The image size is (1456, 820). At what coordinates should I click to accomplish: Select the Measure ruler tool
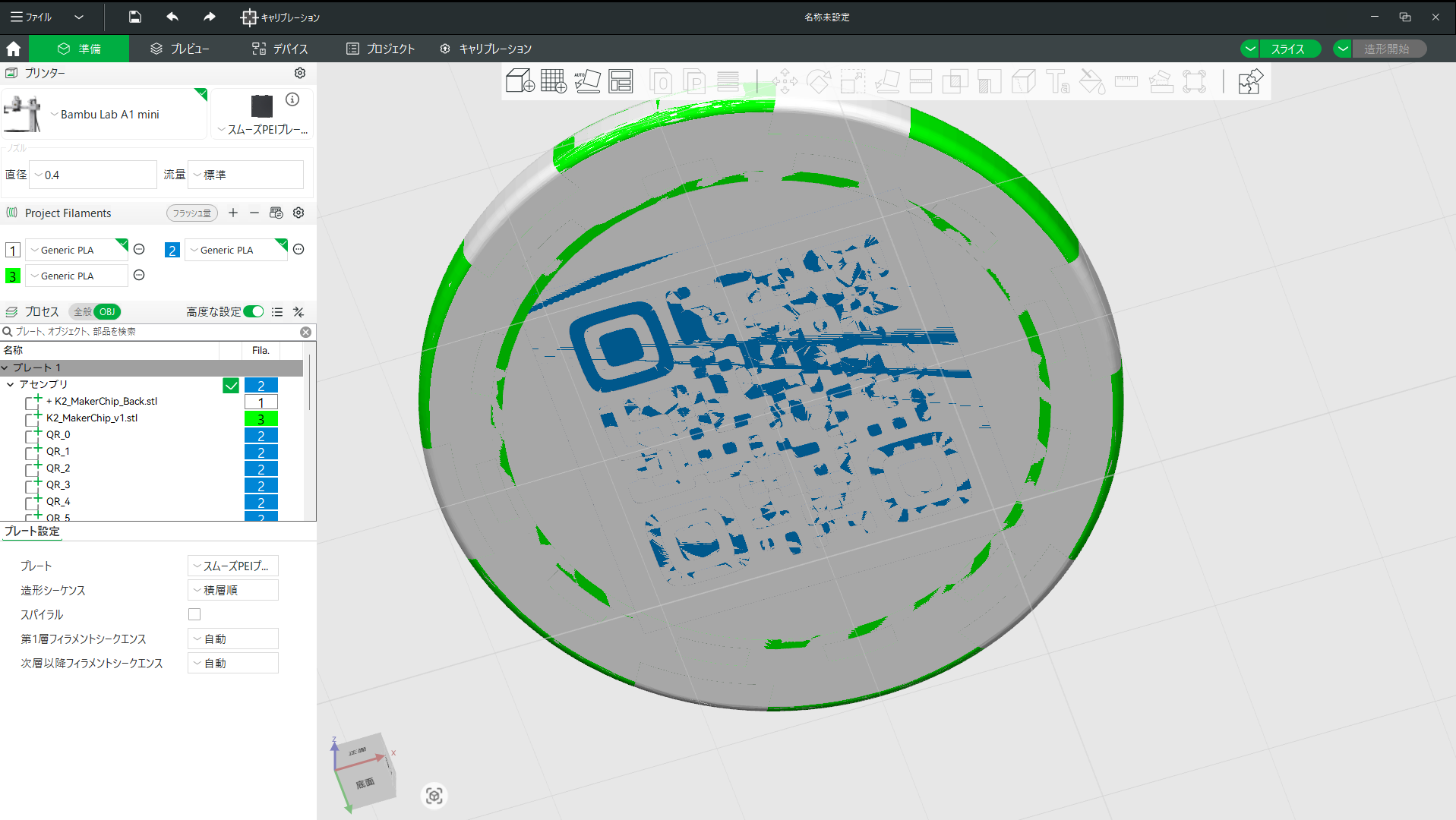[x=1126, y=80]
